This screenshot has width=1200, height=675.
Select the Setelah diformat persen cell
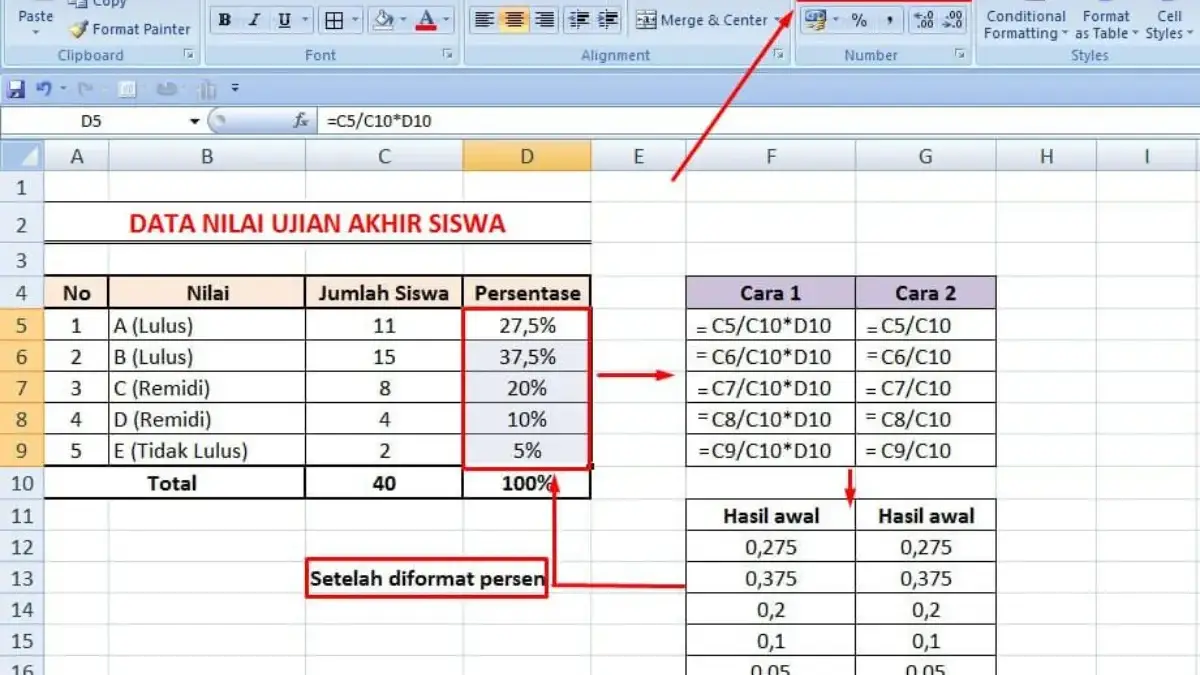click(x=427, y=578)
